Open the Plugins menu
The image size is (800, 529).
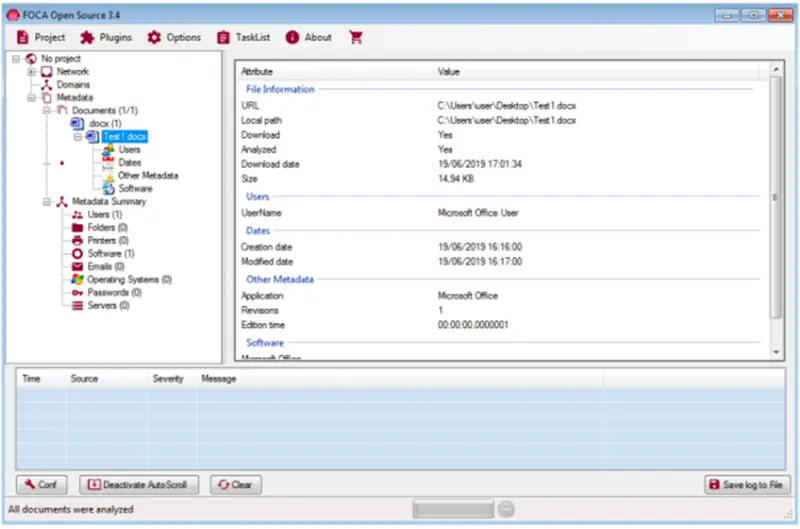(106, 37)
